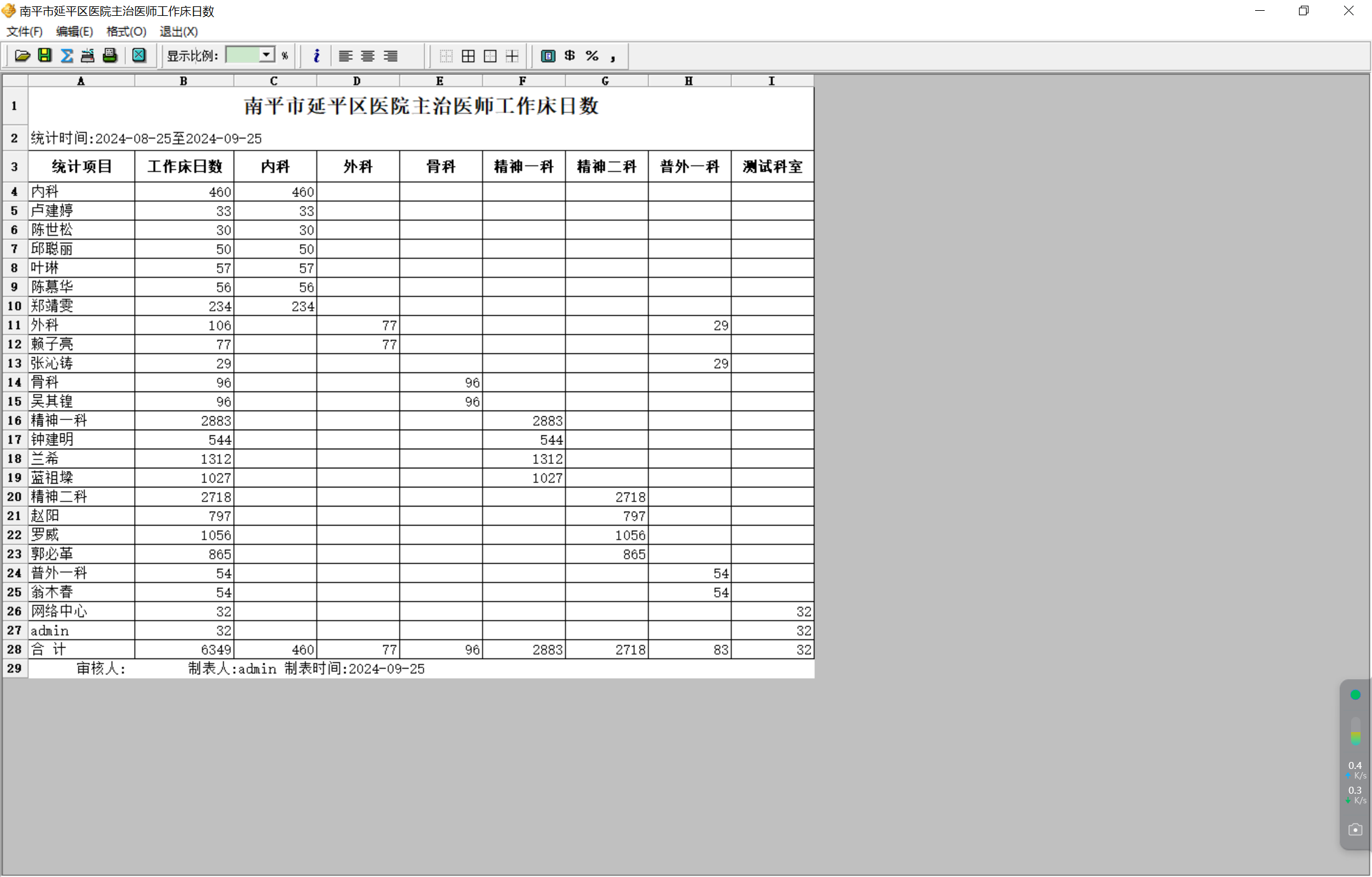Center-align the cell text
The height and width of the screenshot is (877, 1372).
[368, 56]
